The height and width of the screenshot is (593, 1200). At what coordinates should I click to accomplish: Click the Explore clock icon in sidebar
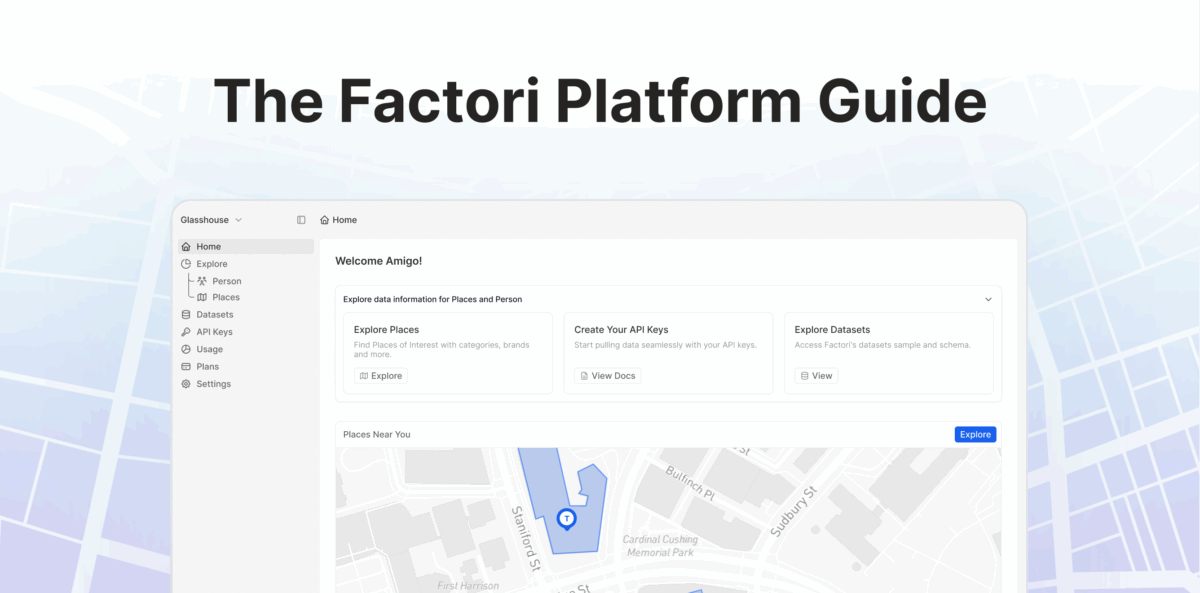(x=187, y=263)
